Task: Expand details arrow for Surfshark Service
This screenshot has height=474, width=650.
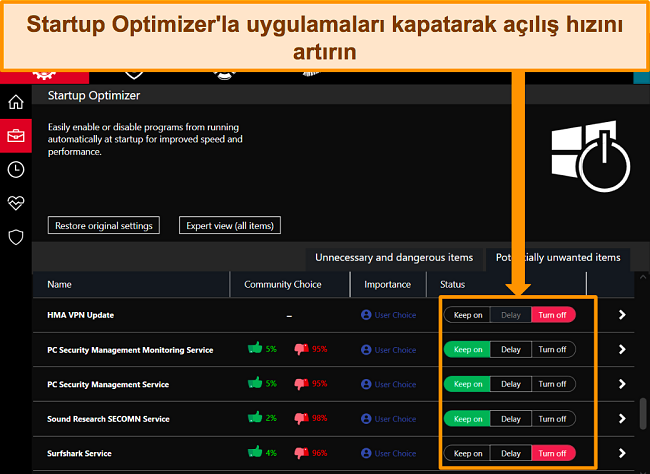Action: [622, 453]
